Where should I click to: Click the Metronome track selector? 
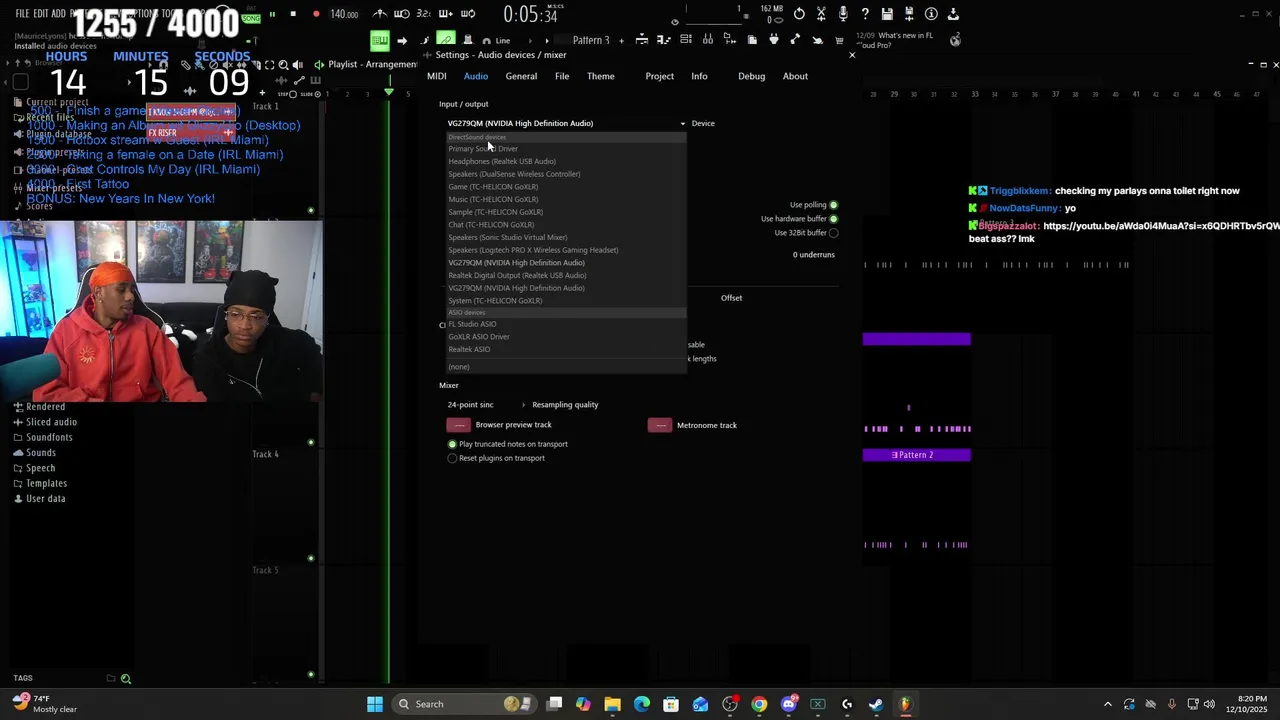pos(660,425)
